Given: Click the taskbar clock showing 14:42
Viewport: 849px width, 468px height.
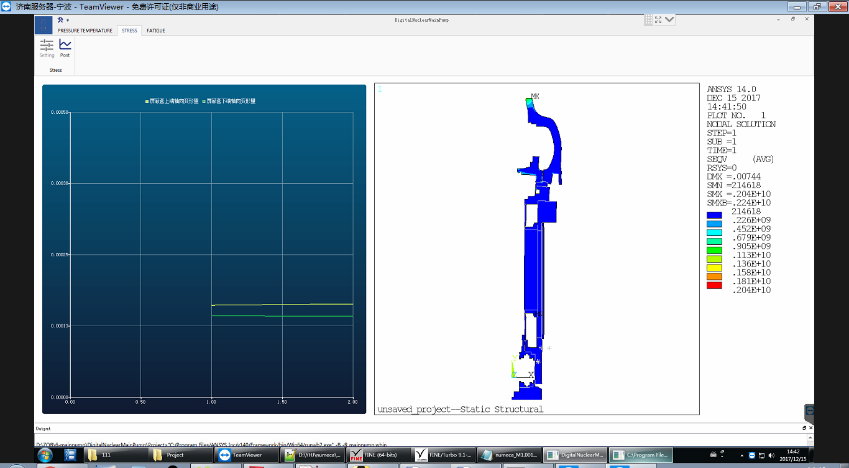Looking at the screenshot, I should pyautogui.click(x=793, y=455).
